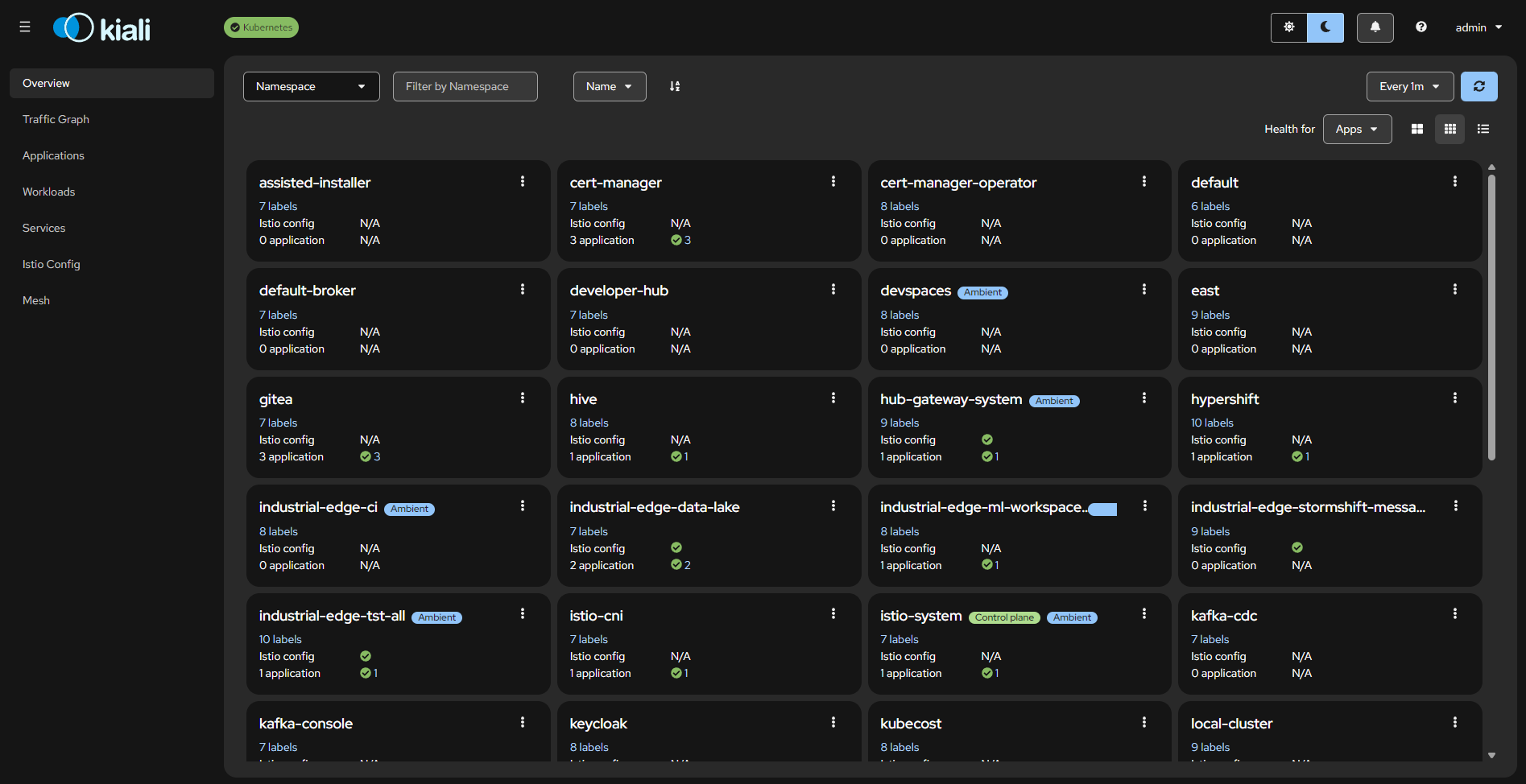
Task: Open kebab menu for industrial-edge-ci
Action: (523, 505)
